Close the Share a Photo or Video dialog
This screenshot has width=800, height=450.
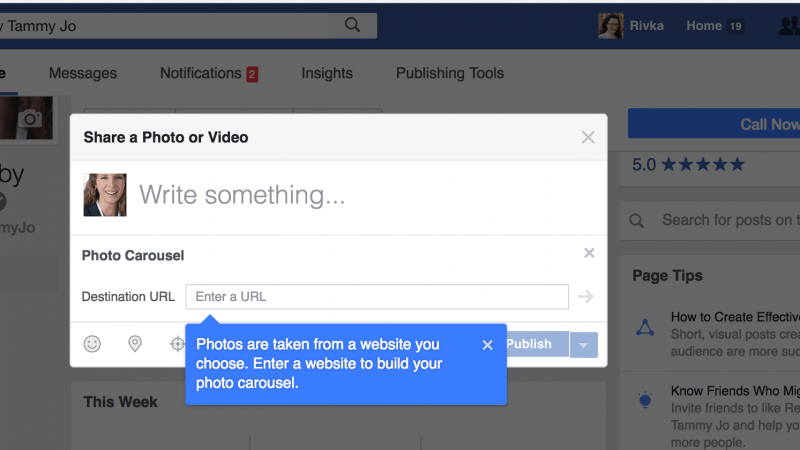point(588,137)
